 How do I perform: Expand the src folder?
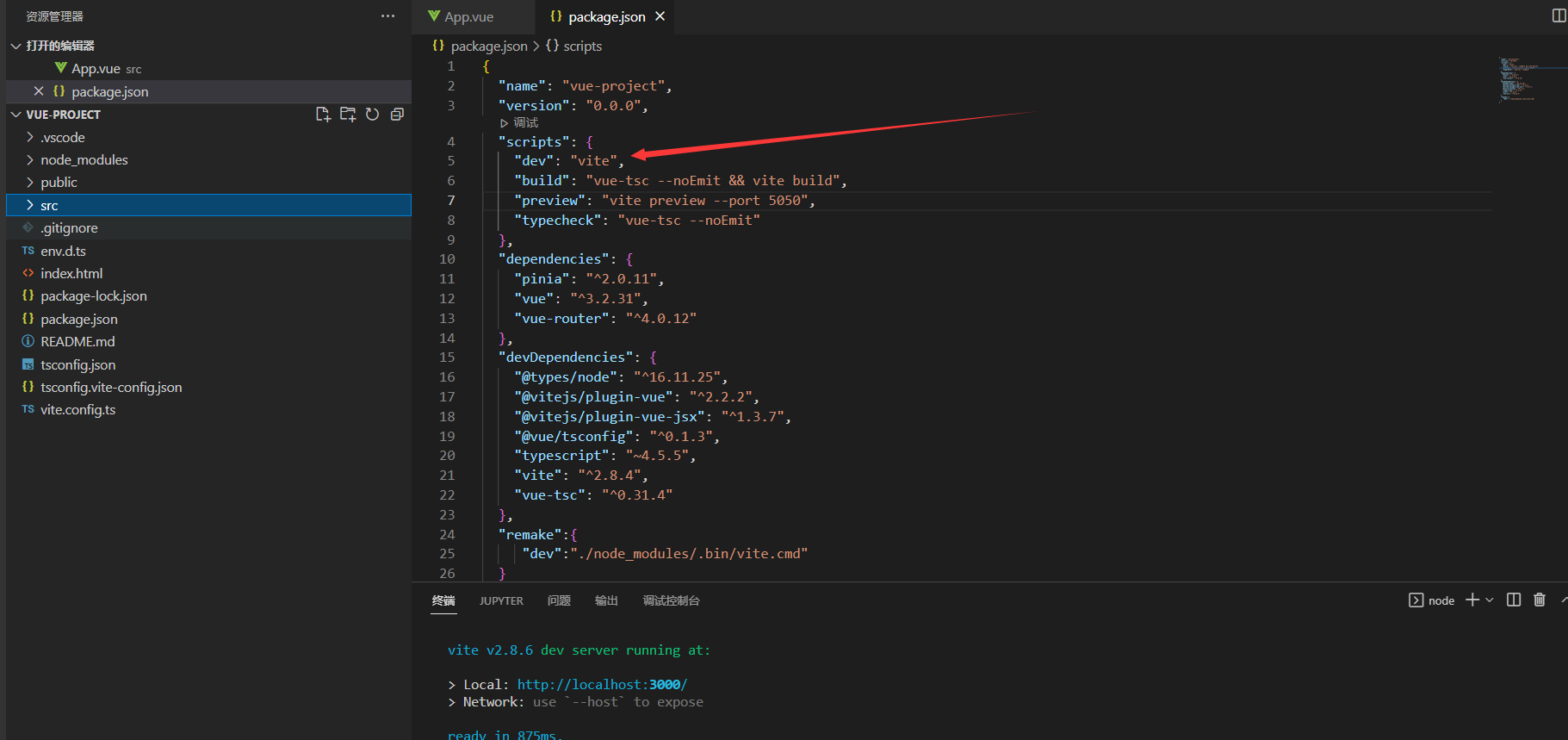pyautogui.click(x=49, y=206)
